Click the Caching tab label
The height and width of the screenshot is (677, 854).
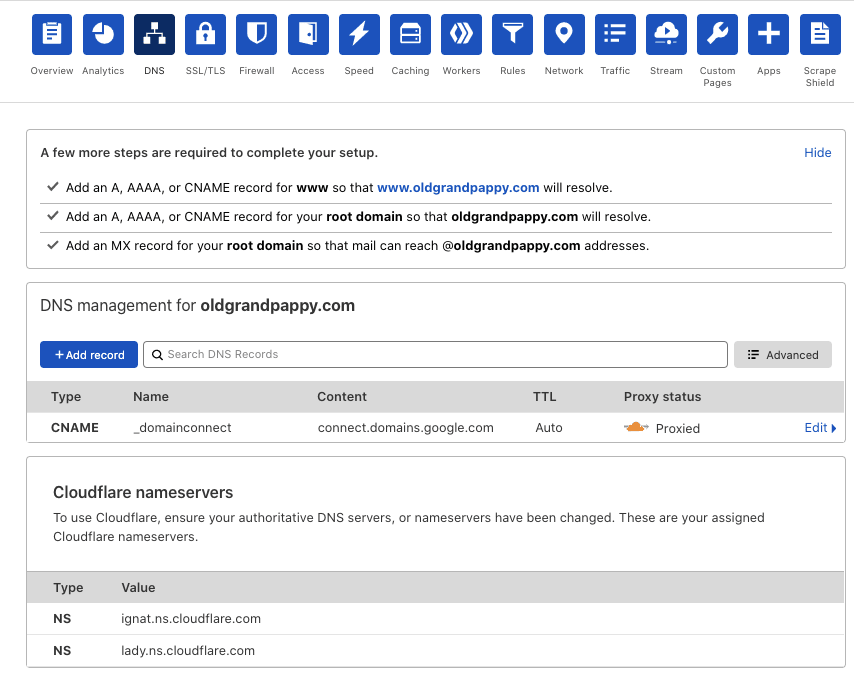(x=410, y=71)
